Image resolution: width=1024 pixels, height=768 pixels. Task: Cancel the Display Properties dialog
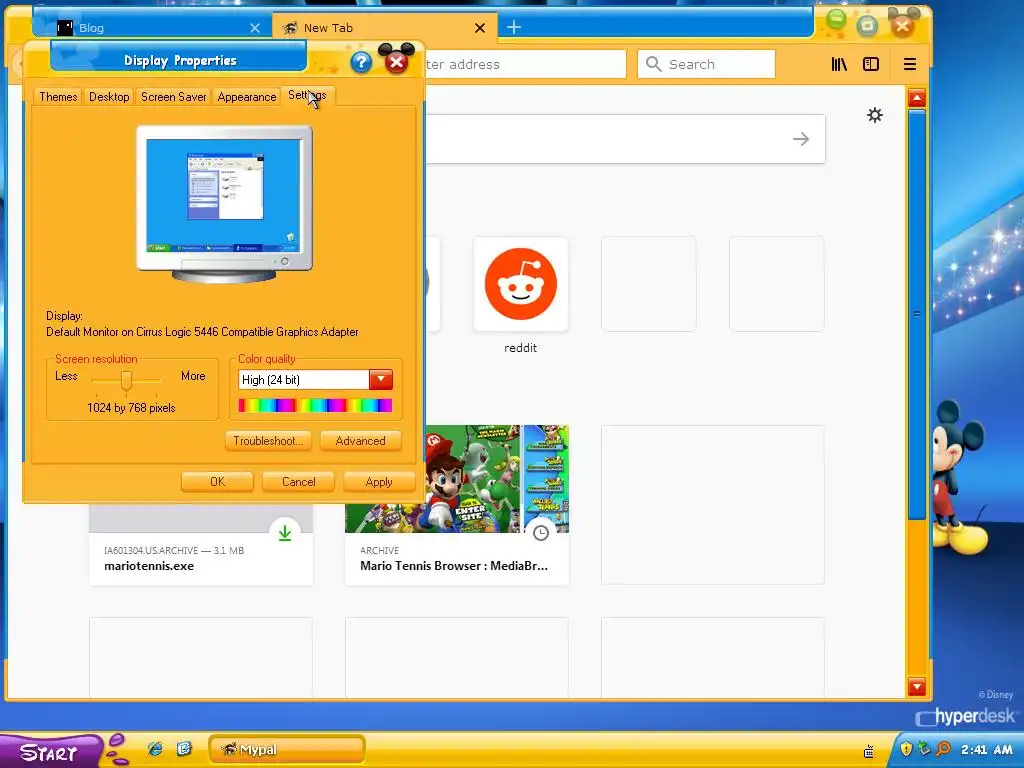click(298, 482)
